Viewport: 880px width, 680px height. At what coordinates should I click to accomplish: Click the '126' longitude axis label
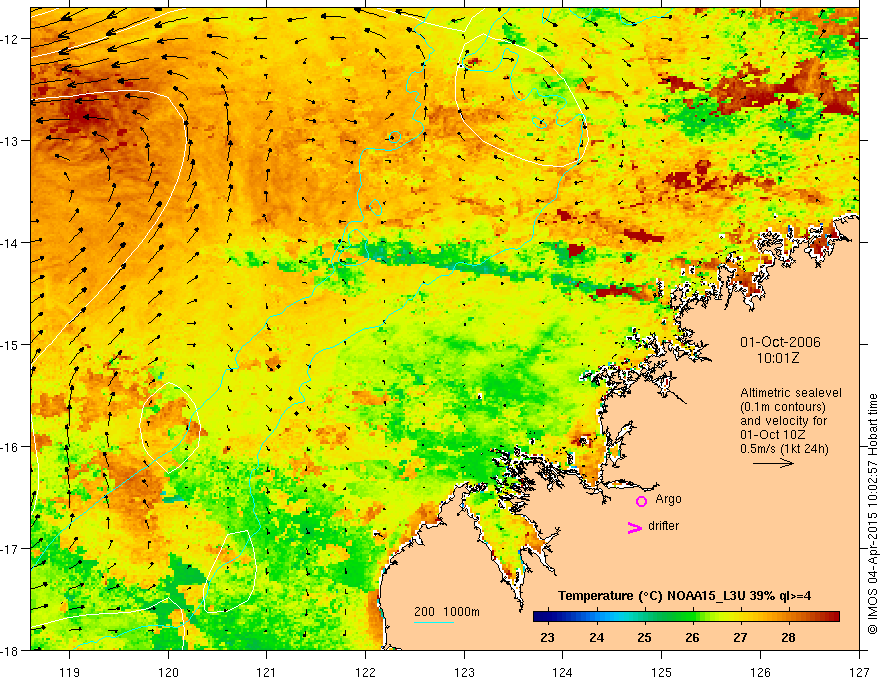760,672
